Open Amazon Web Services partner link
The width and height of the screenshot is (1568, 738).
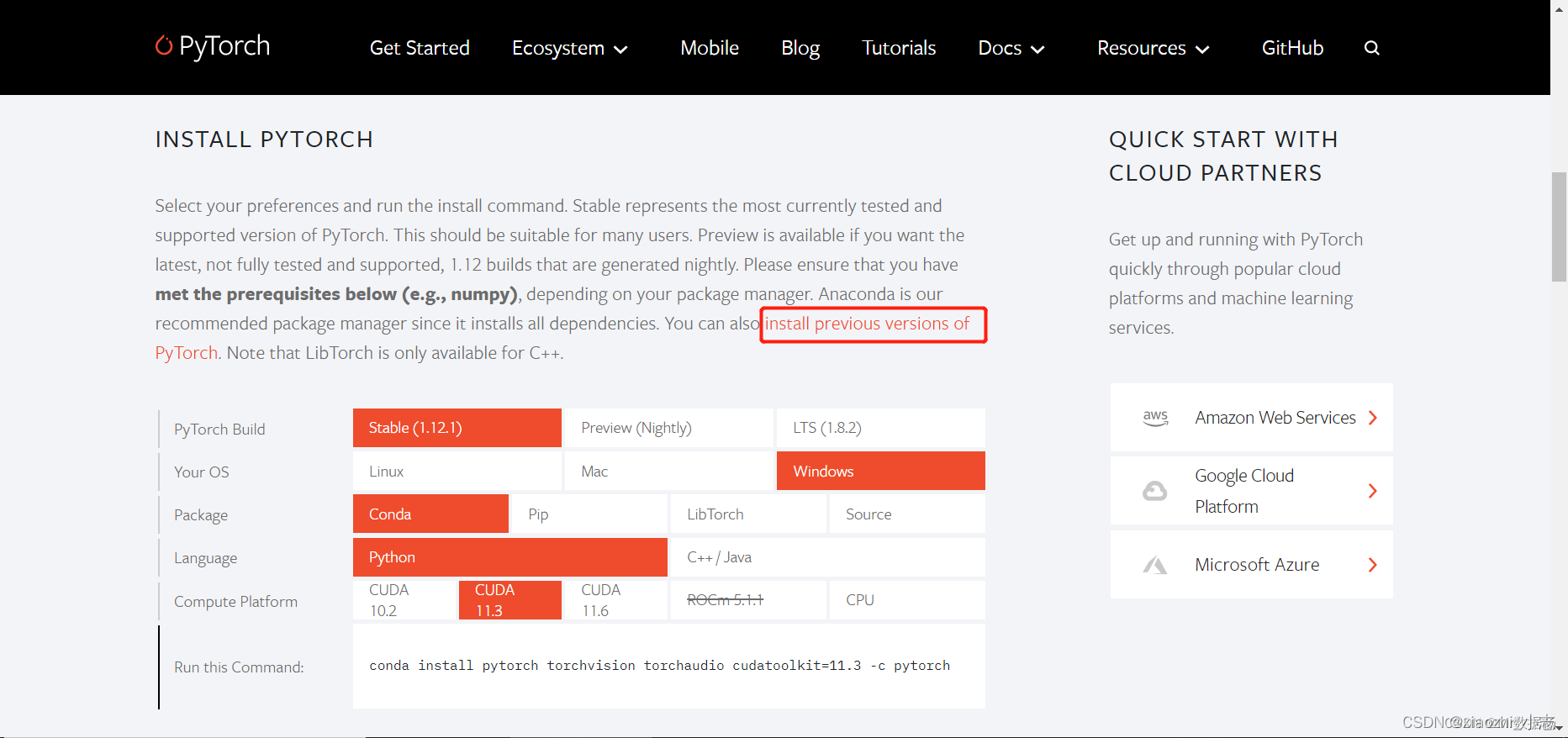(1251, 418)
